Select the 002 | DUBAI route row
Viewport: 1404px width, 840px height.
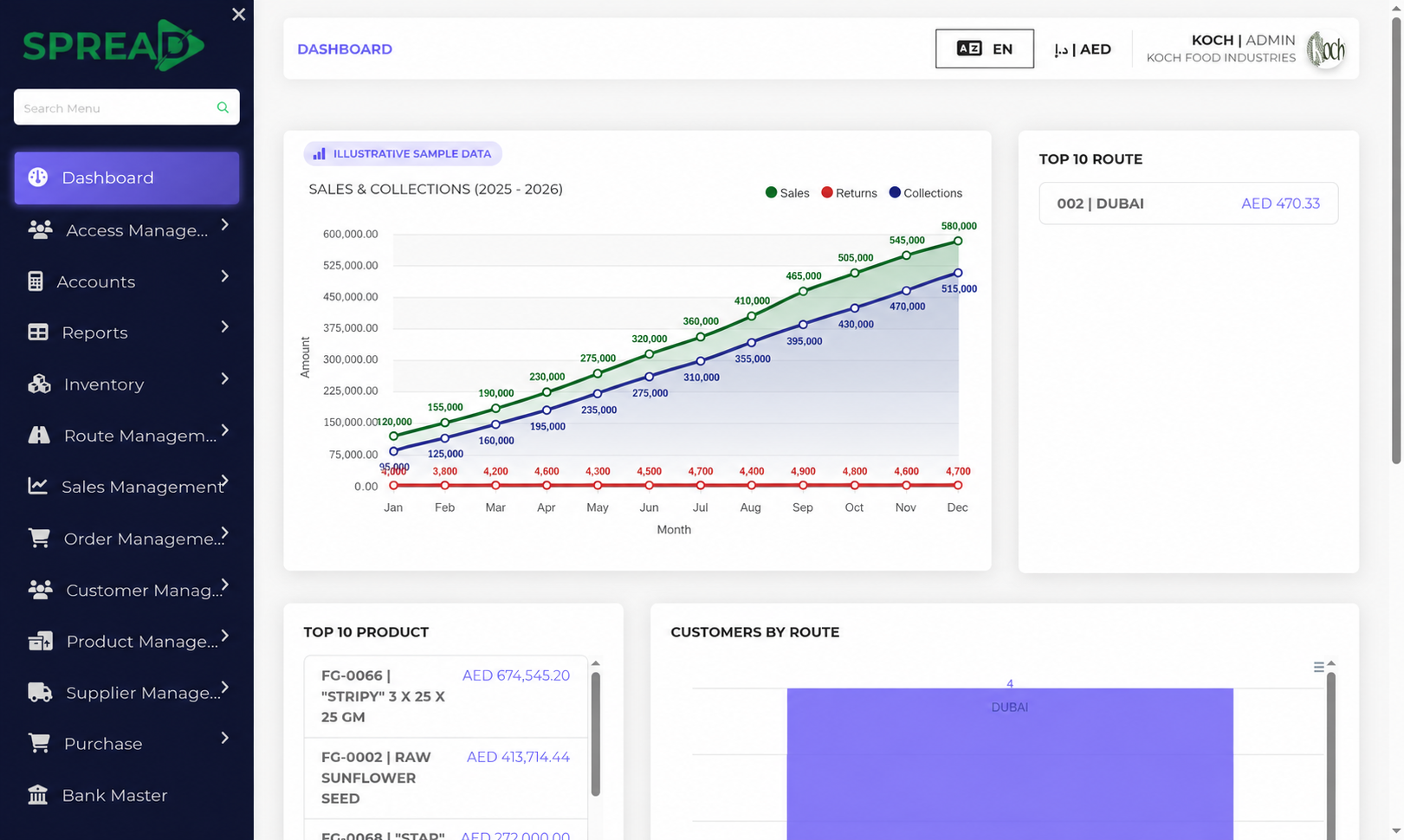[1188, 204]
